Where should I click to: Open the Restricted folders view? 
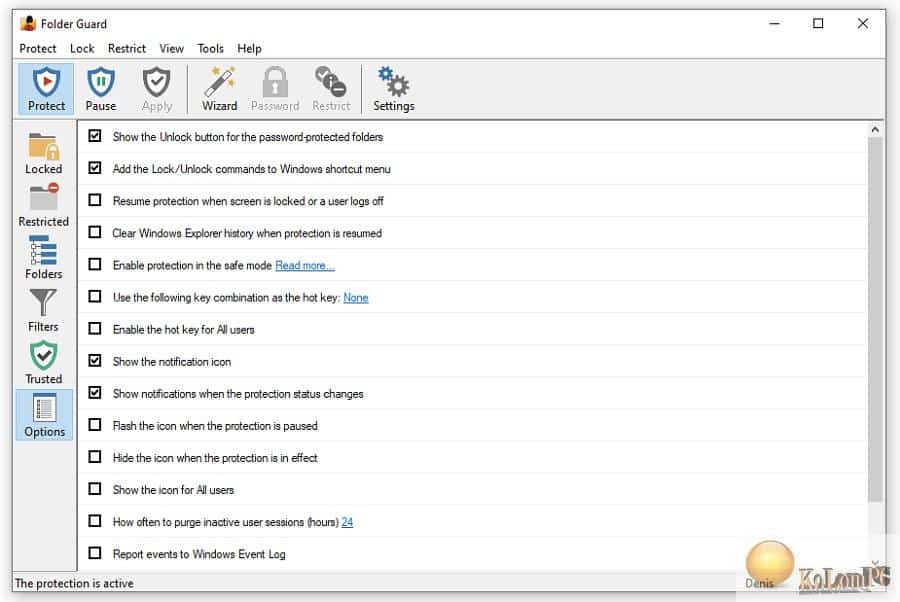44,205
